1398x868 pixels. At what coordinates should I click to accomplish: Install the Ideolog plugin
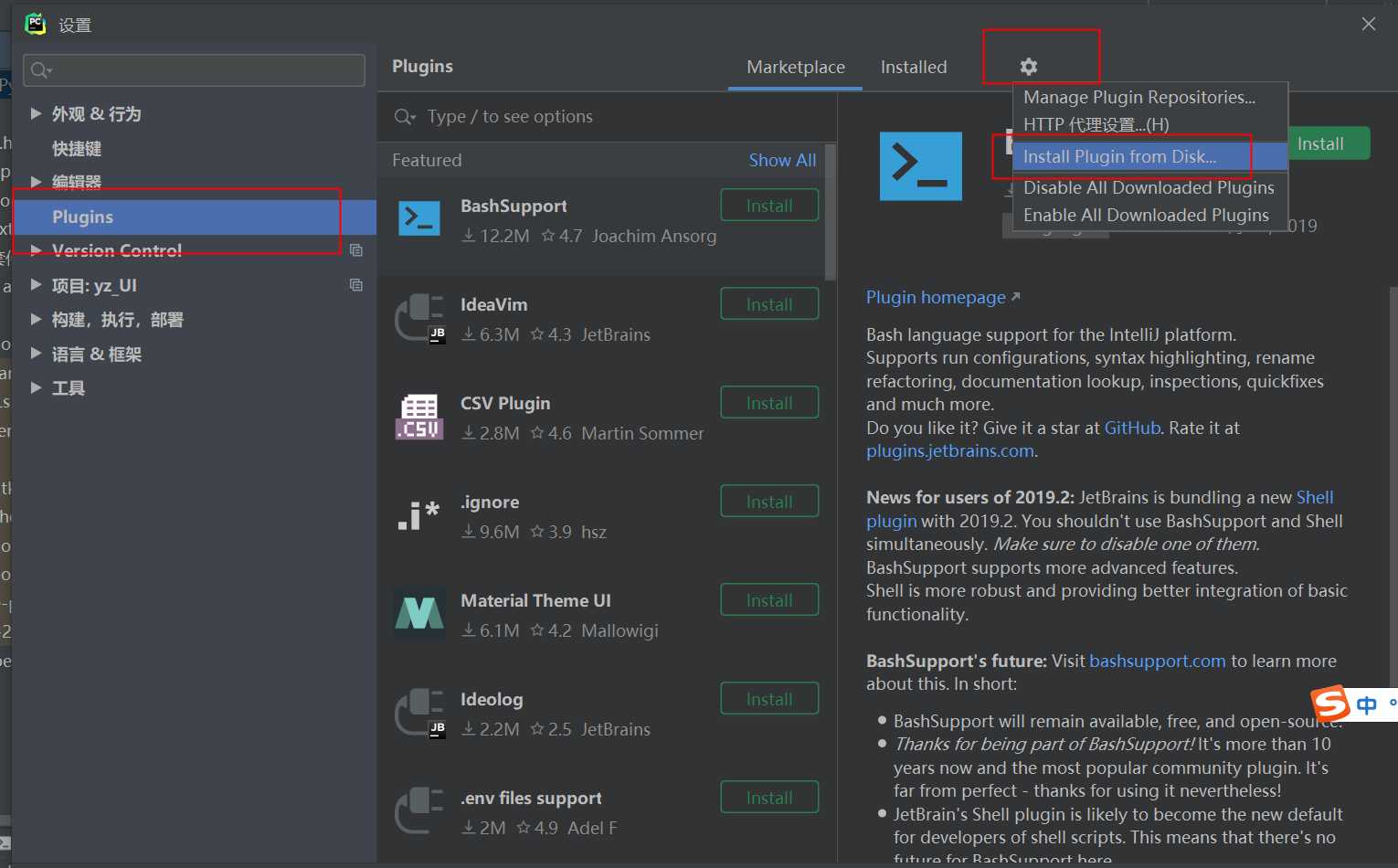tap(769, 699)
